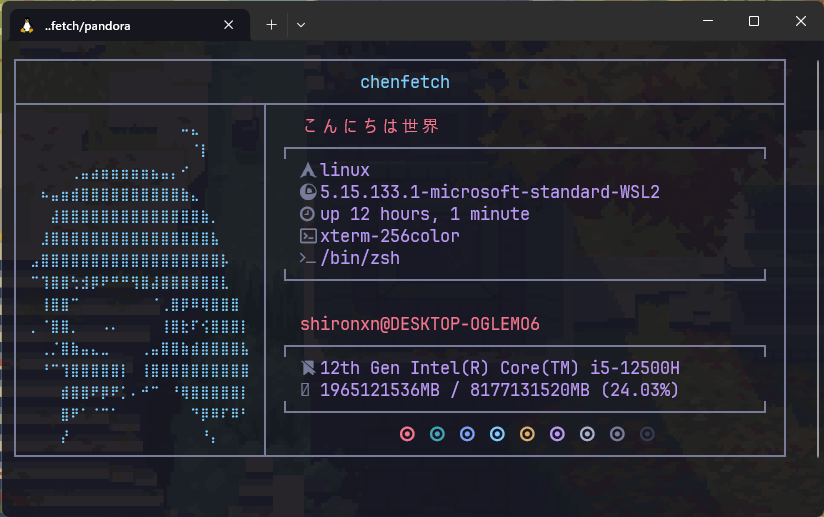
Task: Click the memory icon beside 1965121536MB
Action: [x=305, y=390]
